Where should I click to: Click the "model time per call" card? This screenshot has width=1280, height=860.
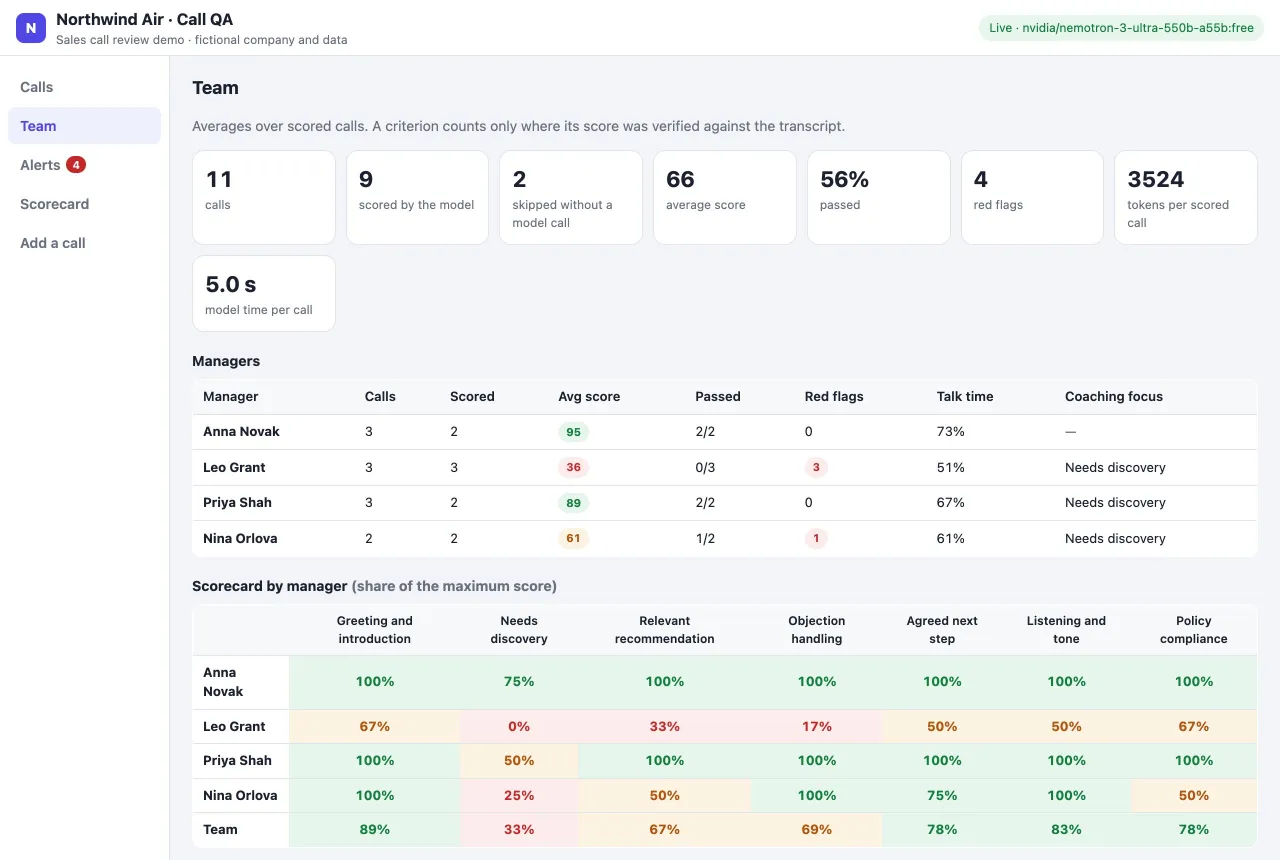[x=264, y=293]
